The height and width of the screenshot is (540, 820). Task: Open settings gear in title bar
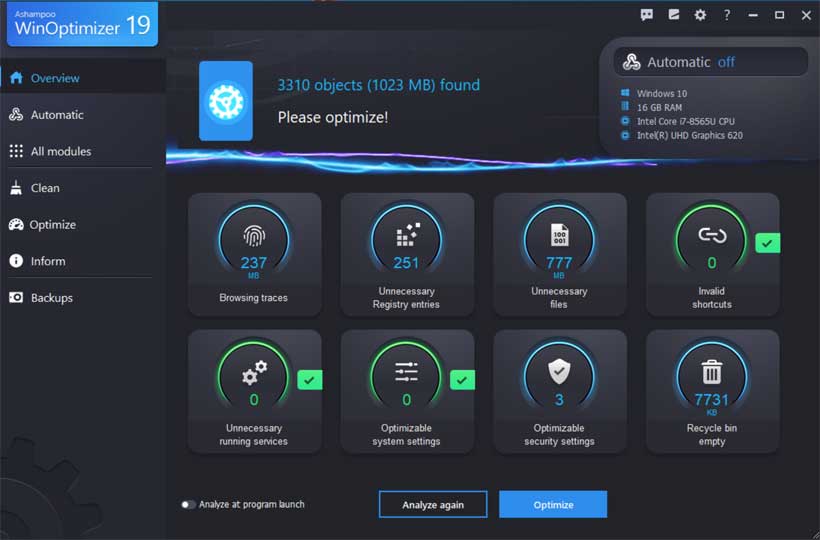700,15
